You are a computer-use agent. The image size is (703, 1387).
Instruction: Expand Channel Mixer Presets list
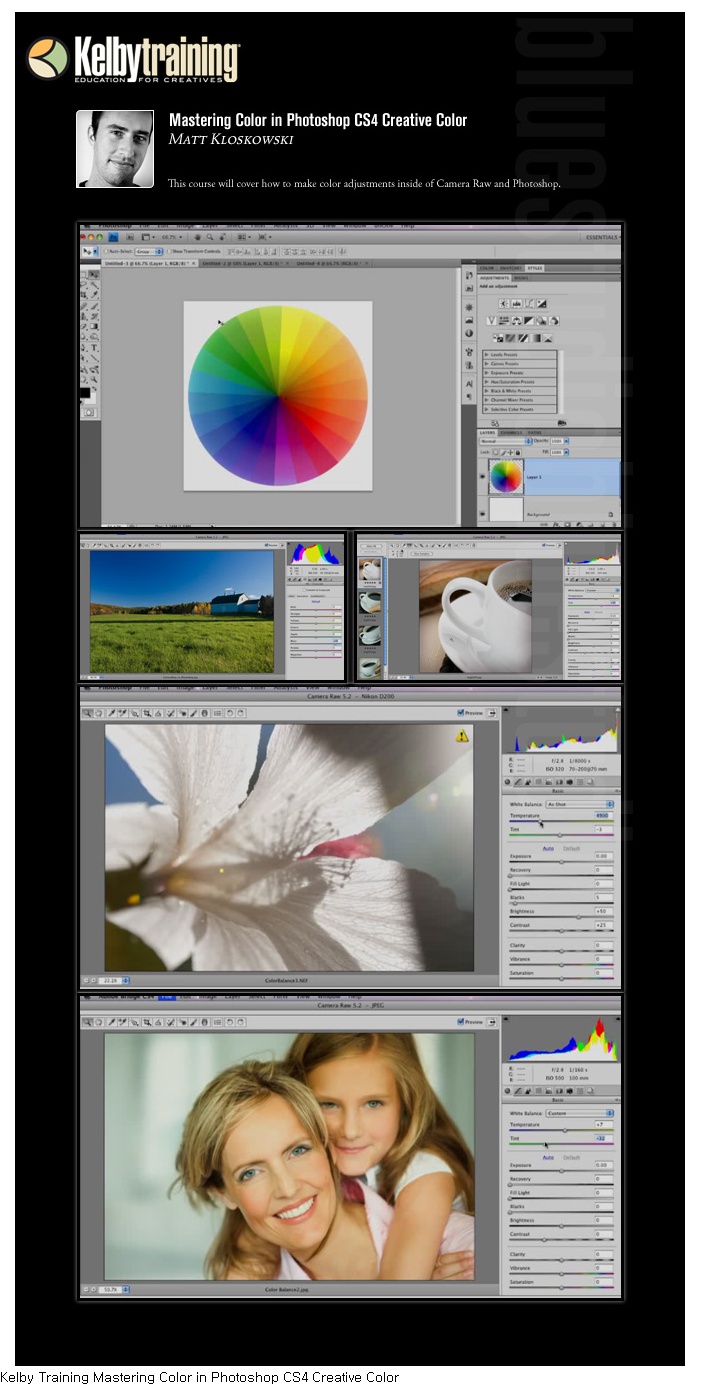(486, 400)
